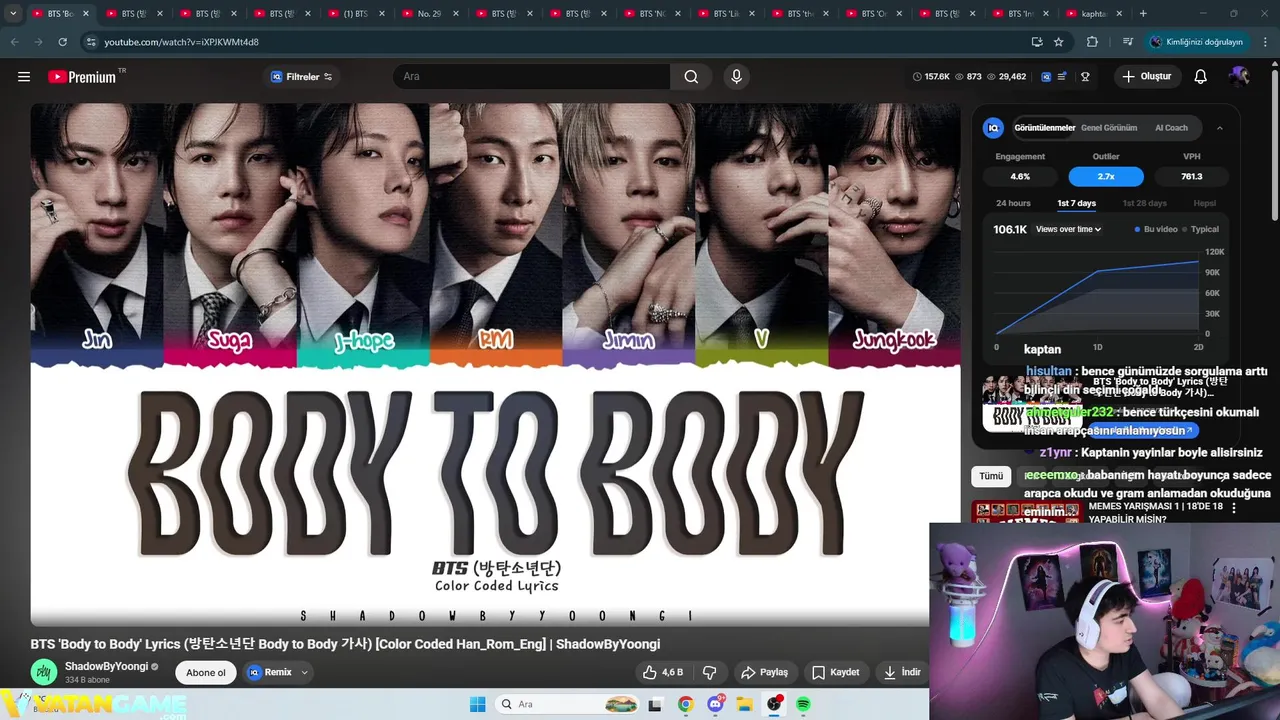This screenshot has width=1280, height=720.
Task: Click the Paylaş share button
Action: click(x=764, y=672)
